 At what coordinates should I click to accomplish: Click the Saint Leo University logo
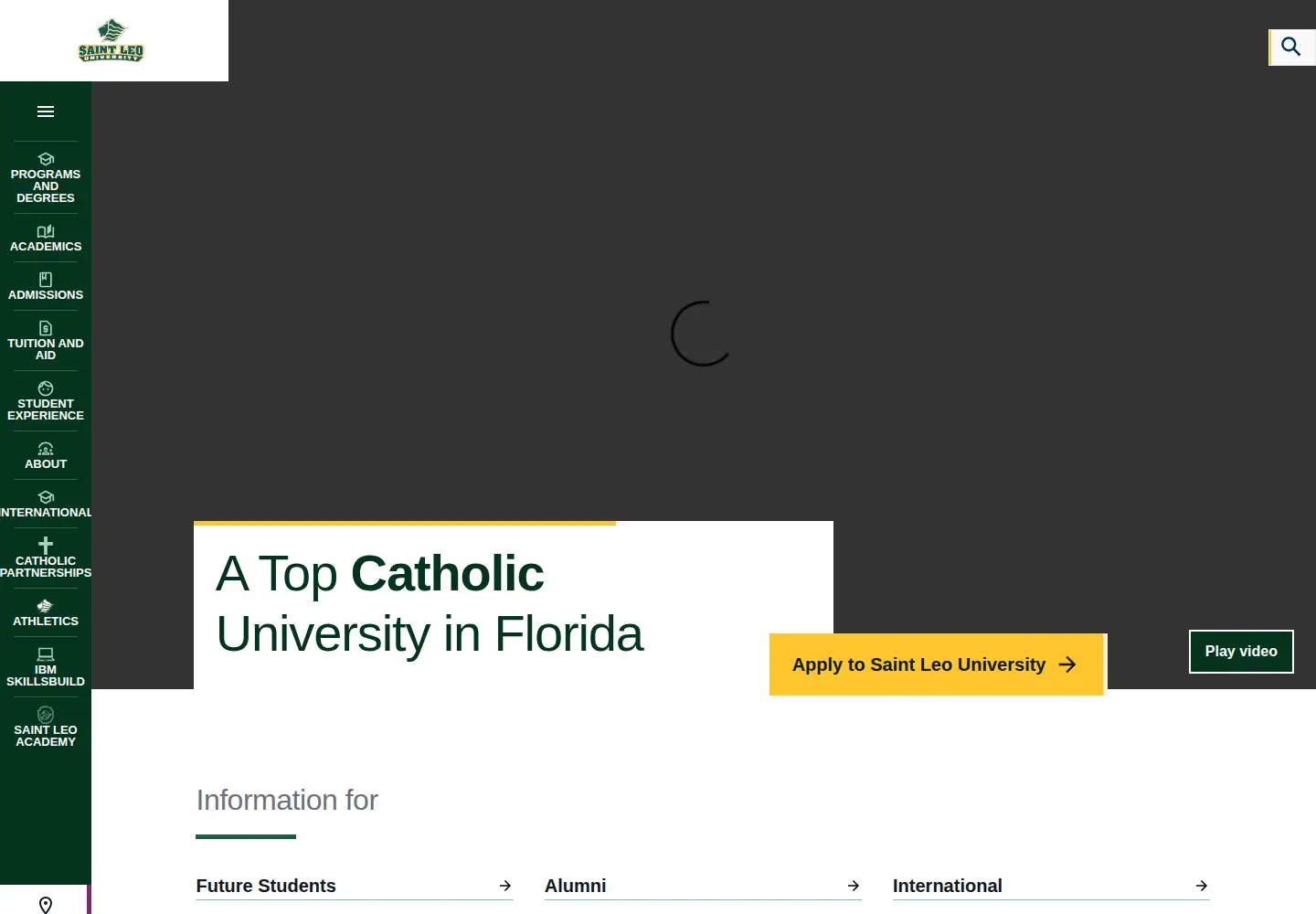click(111, 40)
